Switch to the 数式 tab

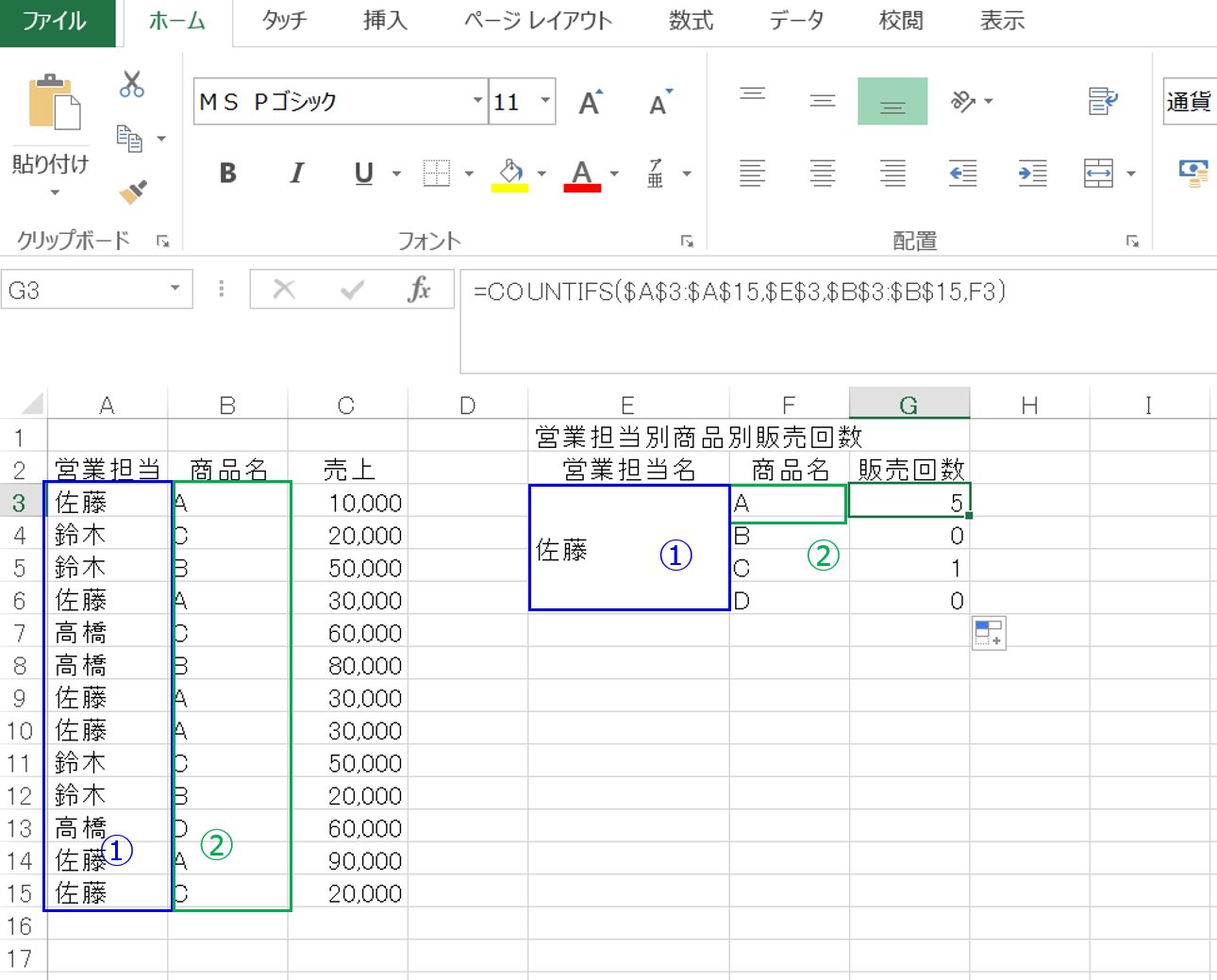(691, 21)
